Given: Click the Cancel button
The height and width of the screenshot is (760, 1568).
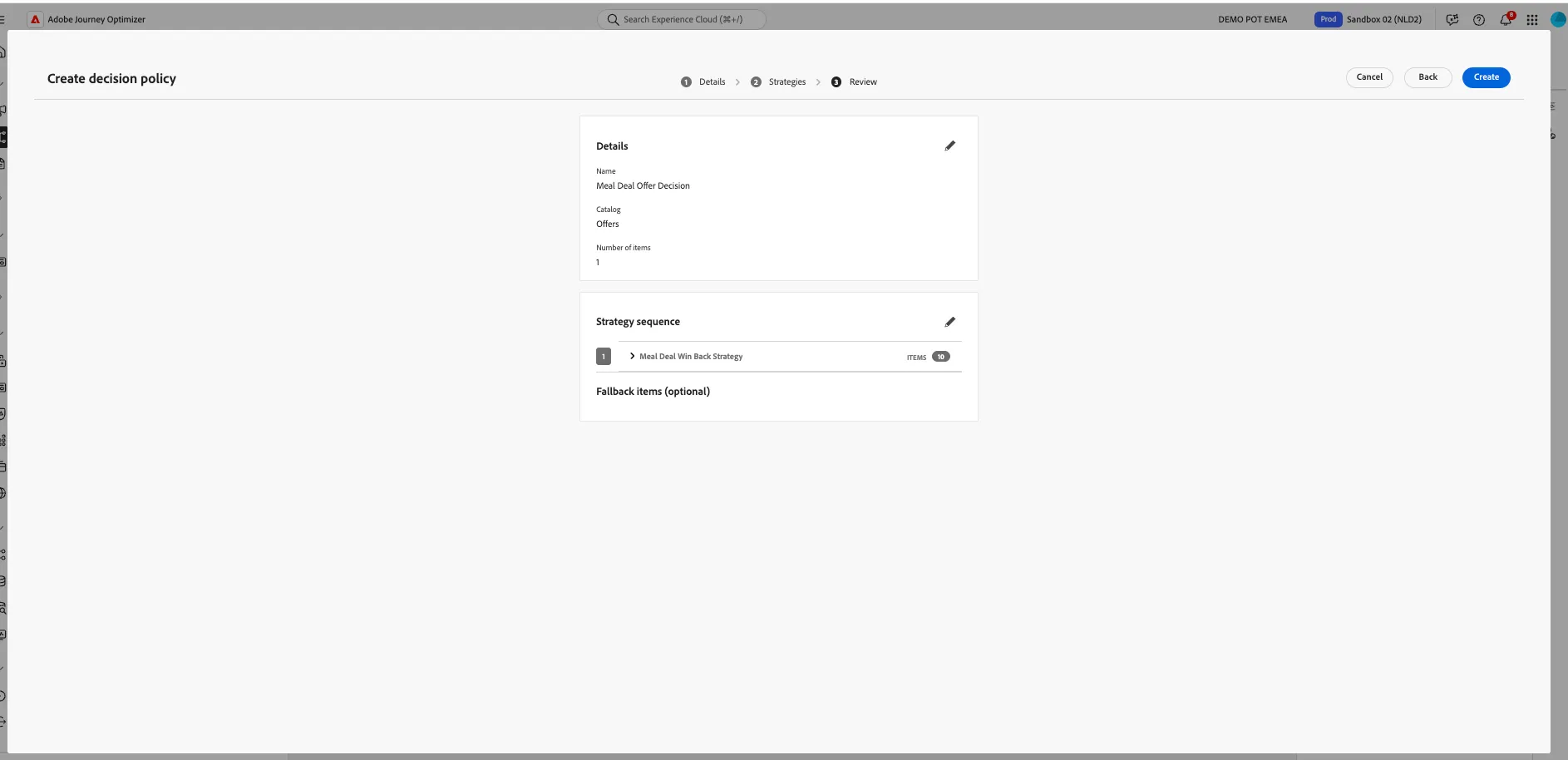Looking at the screenshot, I should point(1369,77).
